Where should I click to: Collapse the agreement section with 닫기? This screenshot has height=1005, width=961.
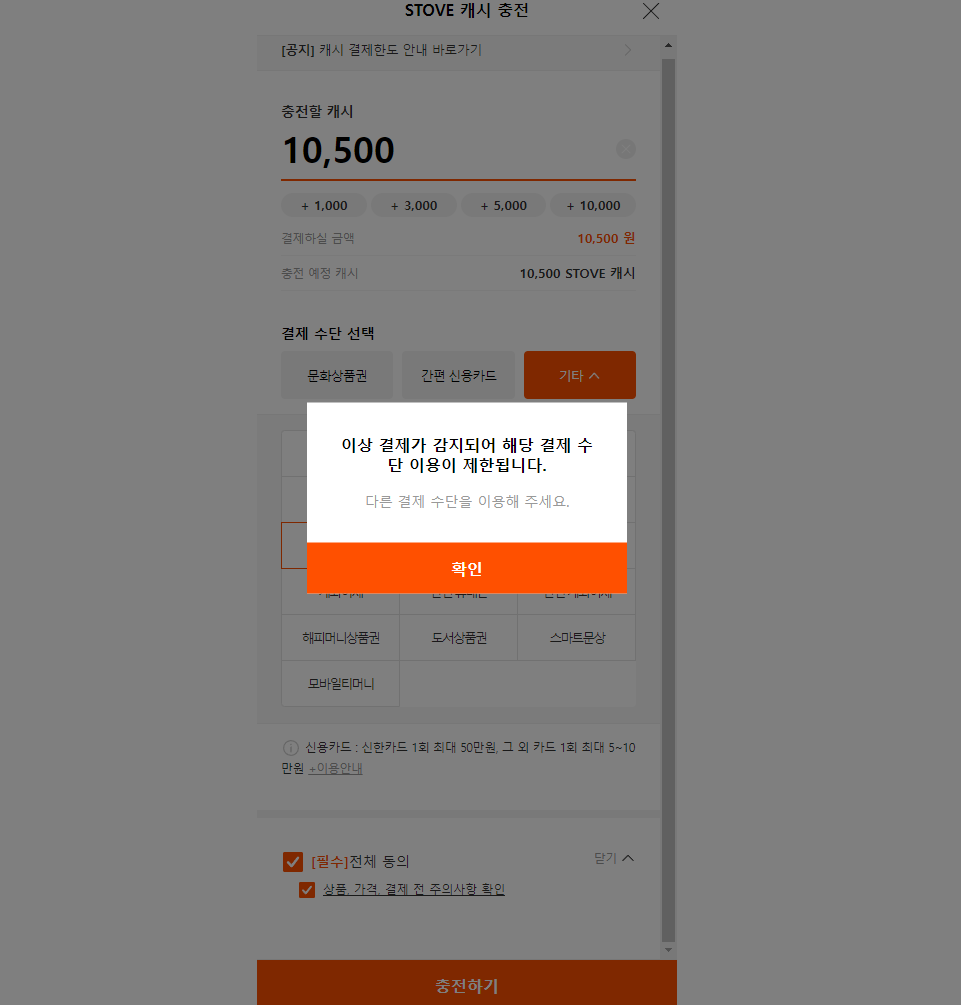point(614,858)
